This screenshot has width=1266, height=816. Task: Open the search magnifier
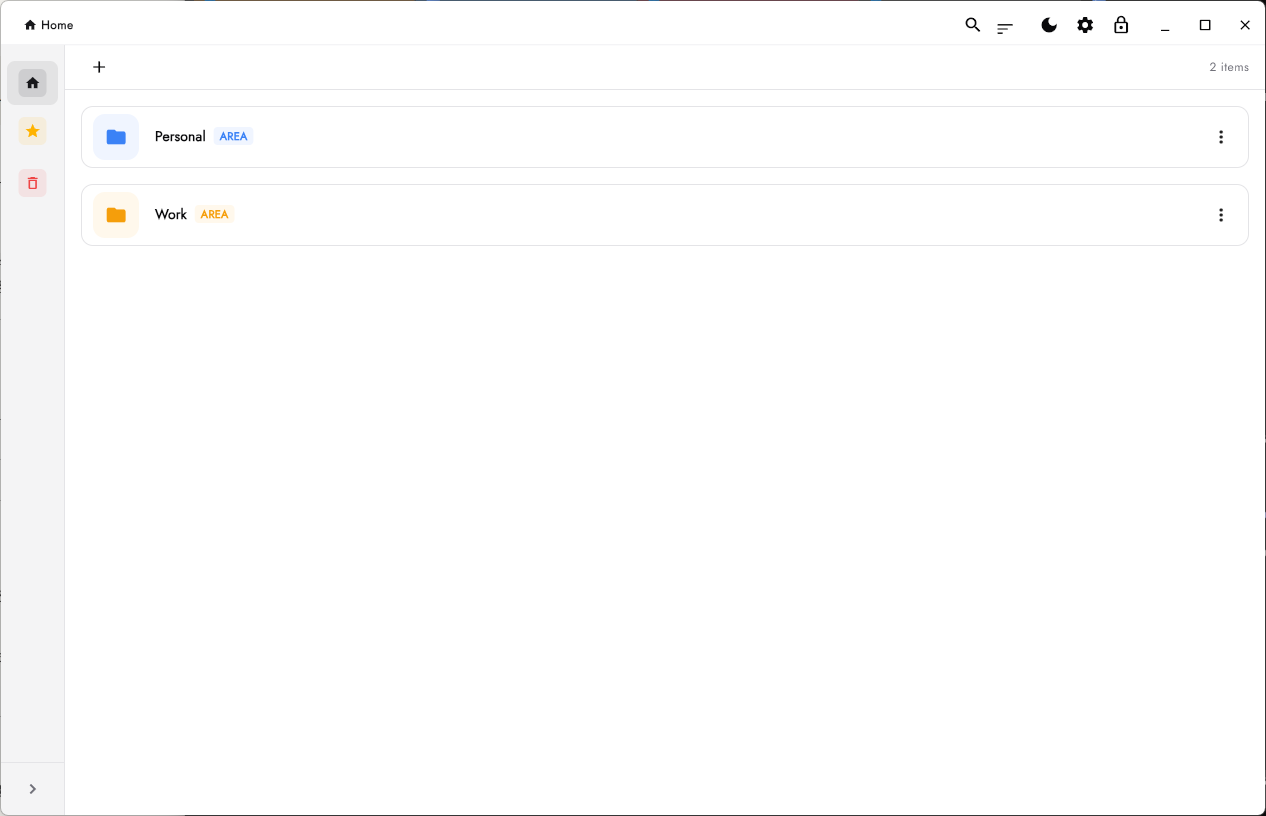(972, 25)
